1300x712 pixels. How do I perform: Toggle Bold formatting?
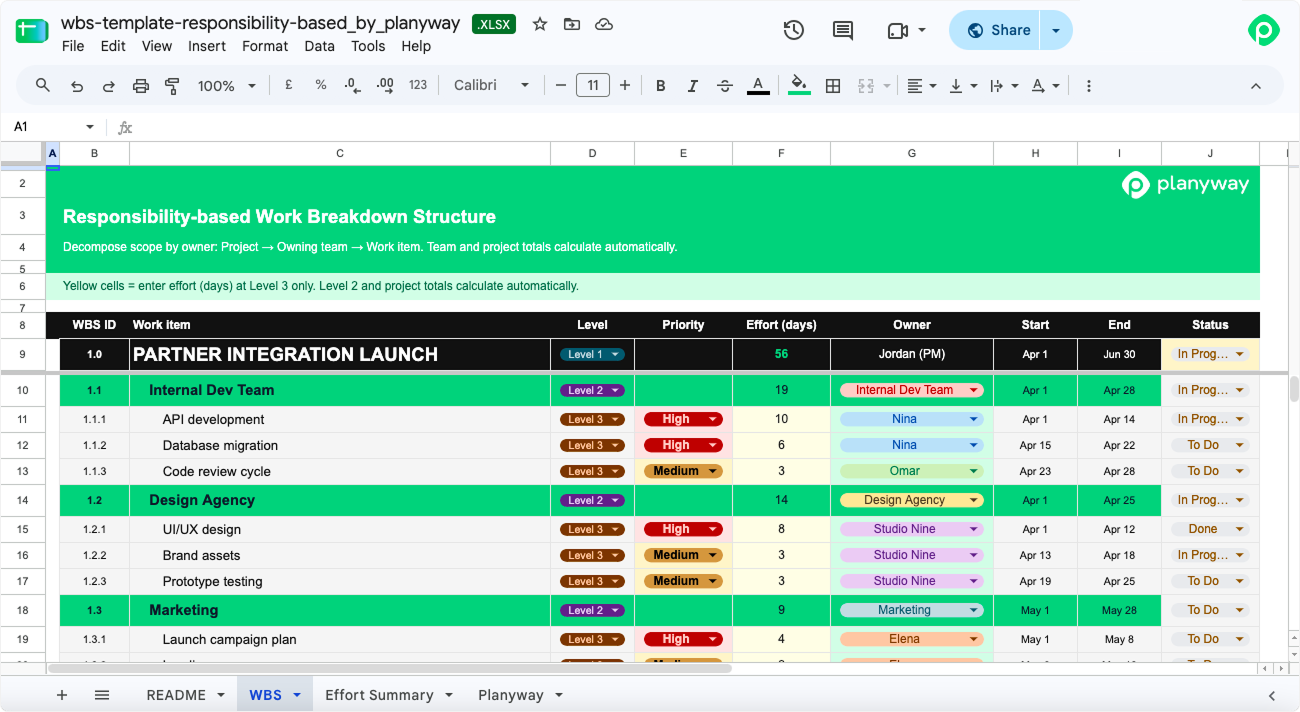[x=661, y=86]
